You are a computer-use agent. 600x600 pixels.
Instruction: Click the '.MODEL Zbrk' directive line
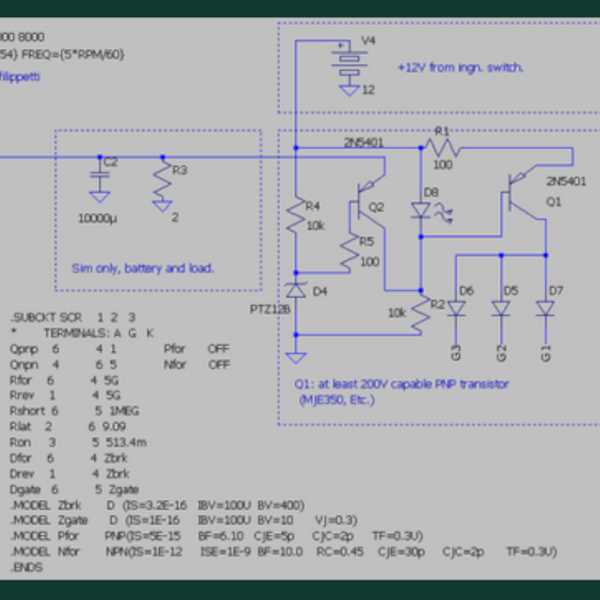(x=158, y=505)
